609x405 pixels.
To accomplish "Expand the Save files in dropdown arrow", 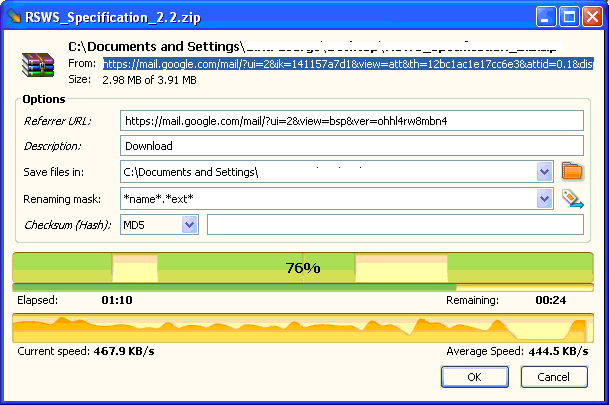I will pos(545,172).
